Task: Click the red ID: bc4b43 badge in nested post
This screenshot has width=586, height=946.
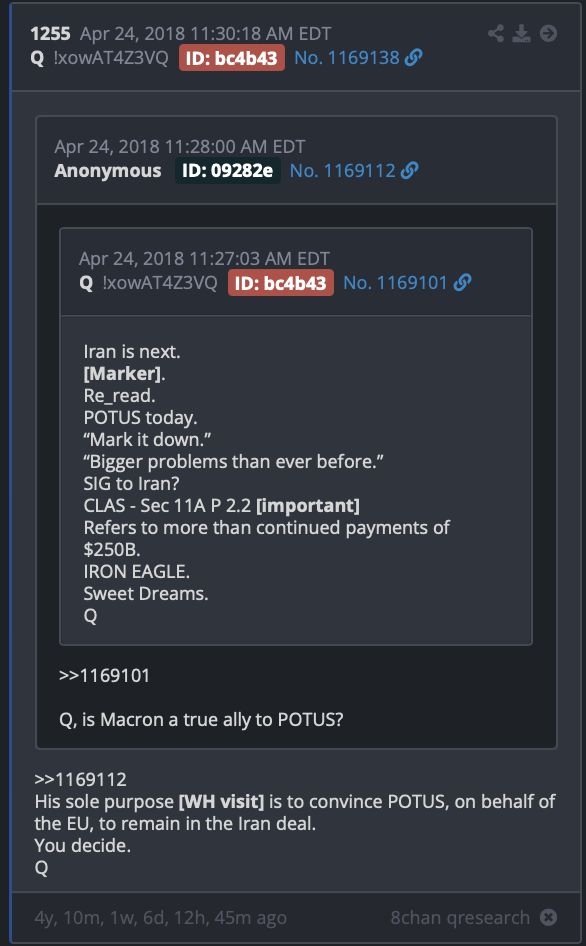Action: [x=281, y=283]
